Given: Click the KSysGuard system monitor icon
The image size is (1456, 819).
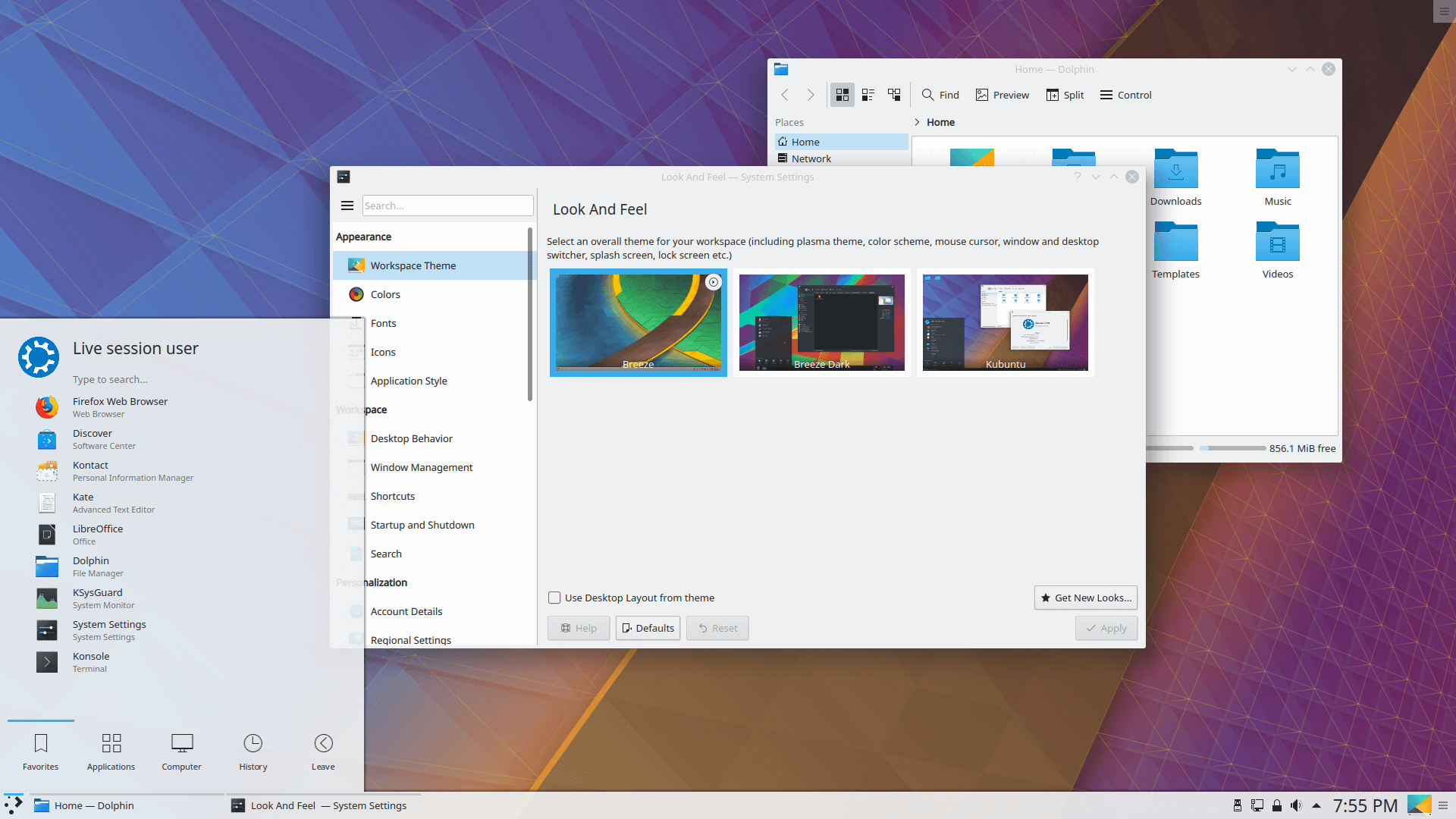Looking at the screenshot, I should point(46,598).
